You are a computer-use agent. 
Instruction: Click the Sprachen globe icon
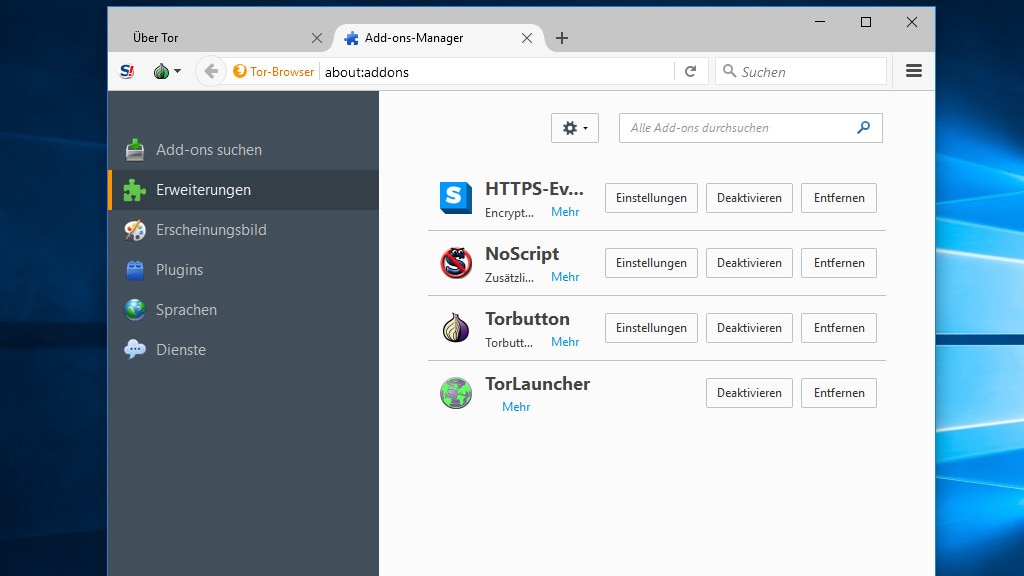click(135, 310)
